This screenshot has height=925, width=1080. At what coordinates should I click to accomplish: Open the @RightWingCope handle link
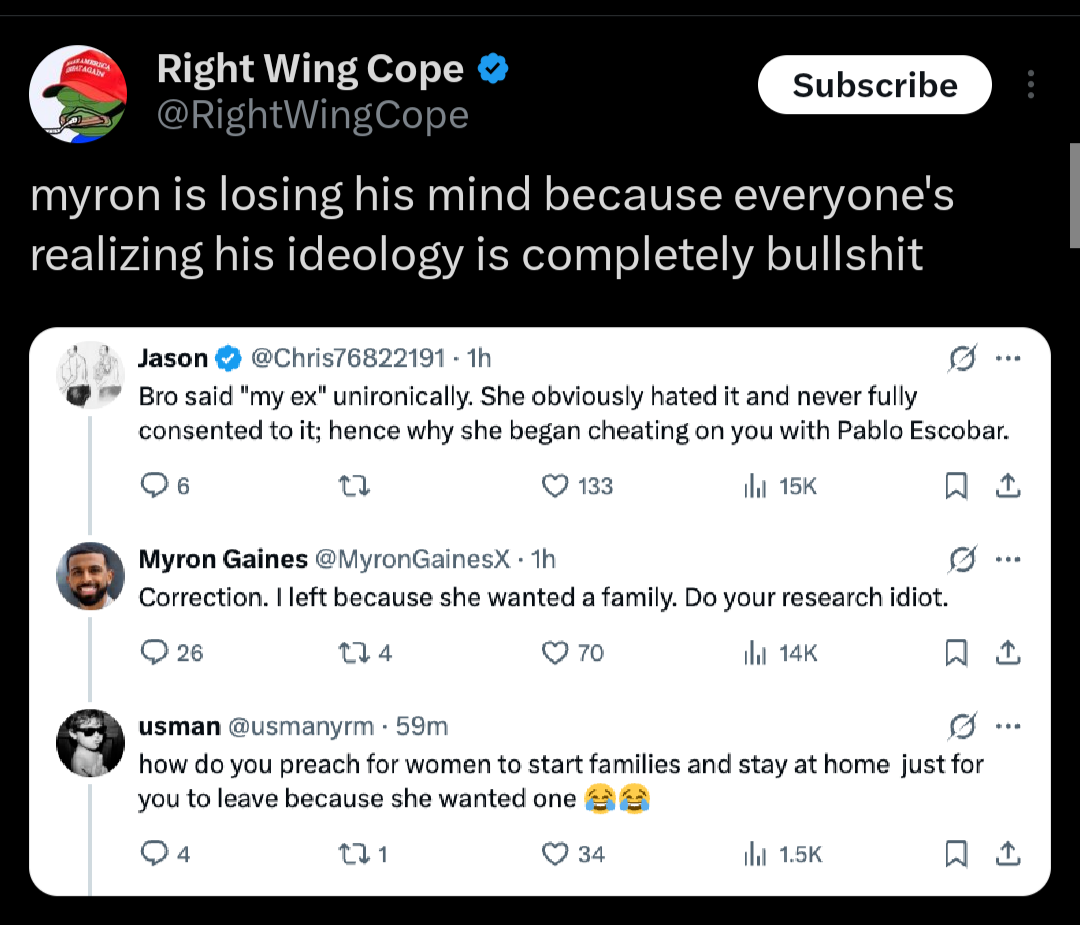click(x=313, y=116)
